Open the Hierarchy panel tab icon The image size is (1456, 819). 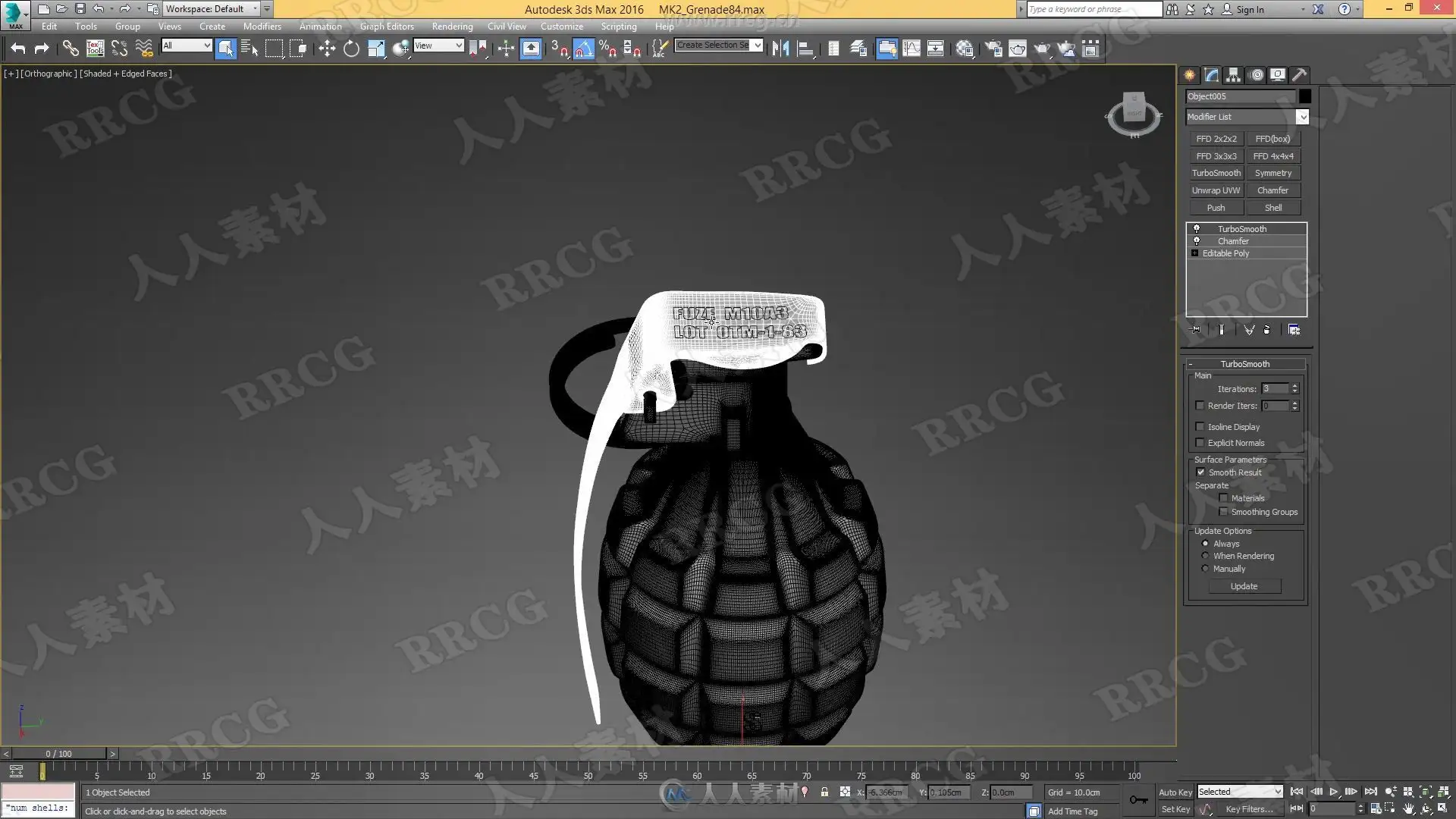(x=1234, y=74)
